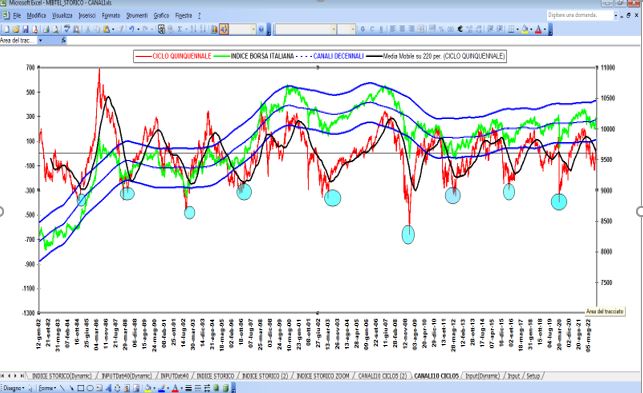Open the Grafico menu
This screenshot has height=393, width=643.
point(161,16)
